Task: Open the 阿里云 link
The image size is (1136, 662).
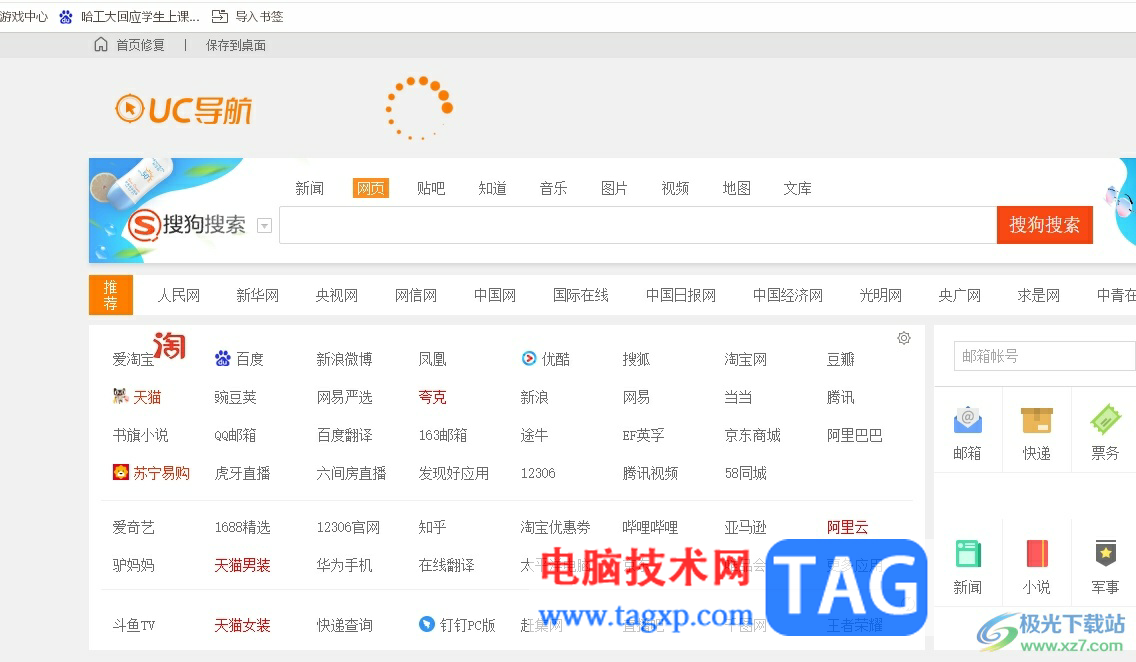Action: [x=848, y=527]
